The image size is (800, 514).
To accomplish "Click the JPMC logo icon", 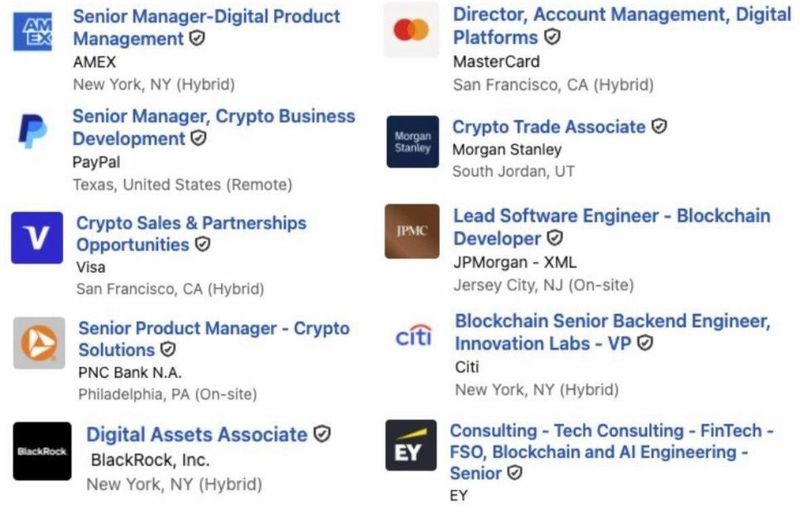I will point(412,231).
